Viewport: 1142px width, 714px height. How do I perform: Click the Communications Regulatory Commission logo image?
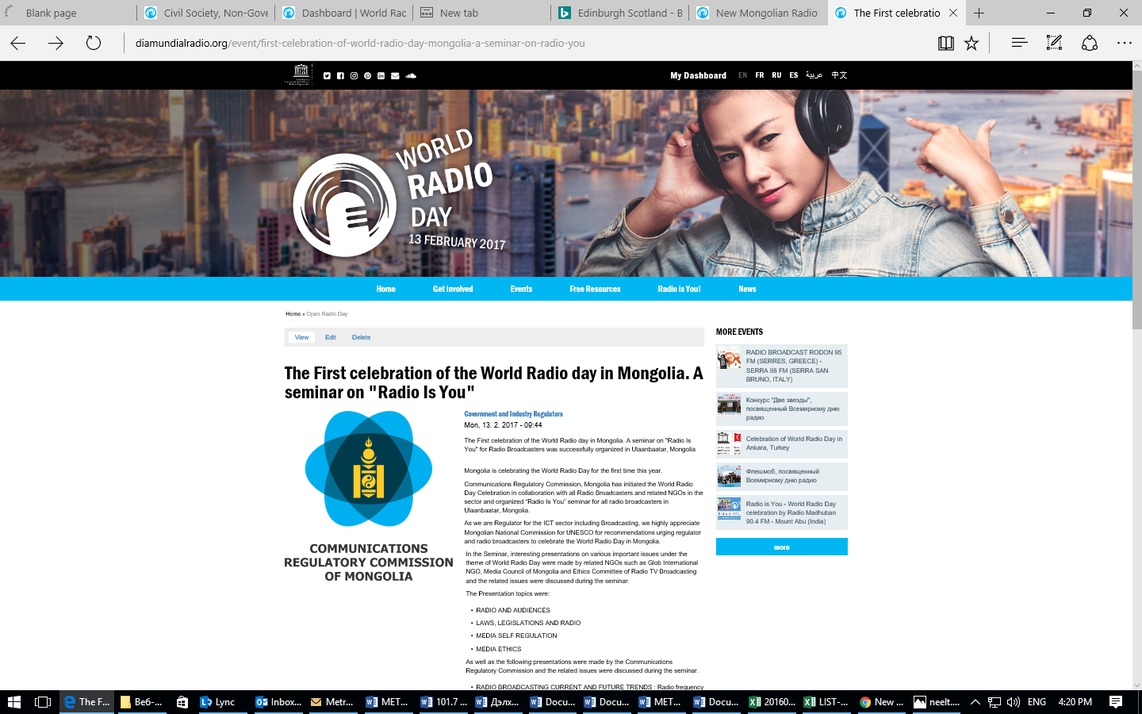click(x=369, y=496)
